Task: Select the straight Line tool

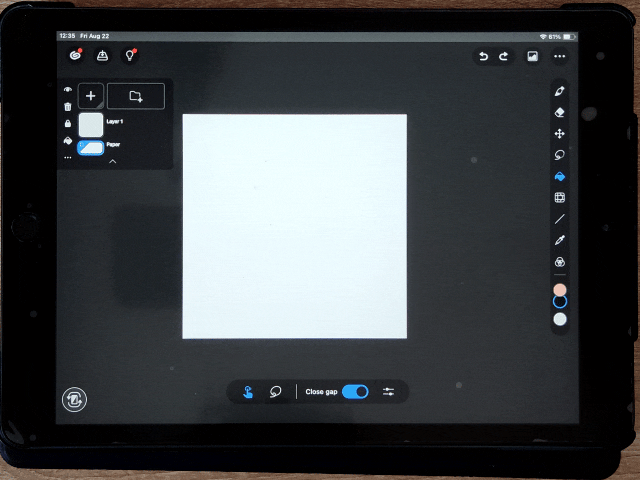Action: 560,219
